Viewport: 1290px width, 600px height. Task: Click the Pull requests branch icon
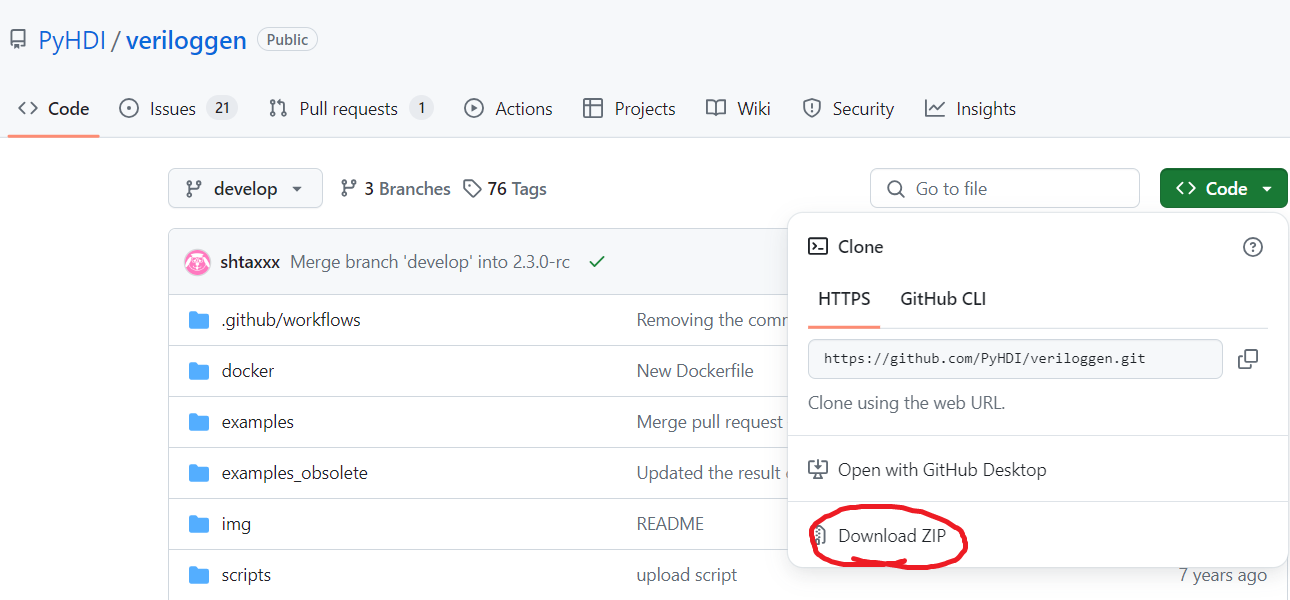pos(278,109)
